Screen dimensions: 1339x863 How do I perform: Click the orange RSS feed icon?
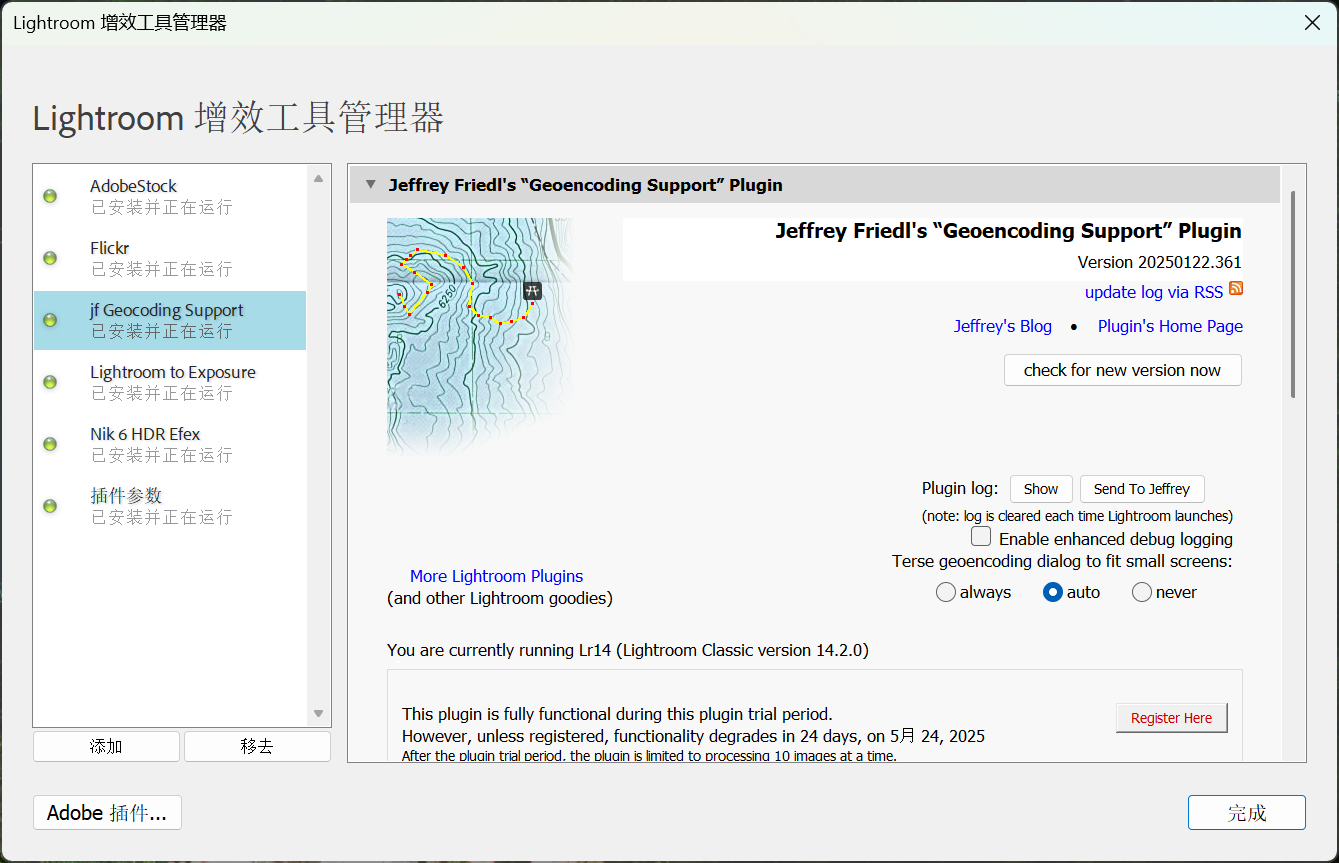point(1236,289)
